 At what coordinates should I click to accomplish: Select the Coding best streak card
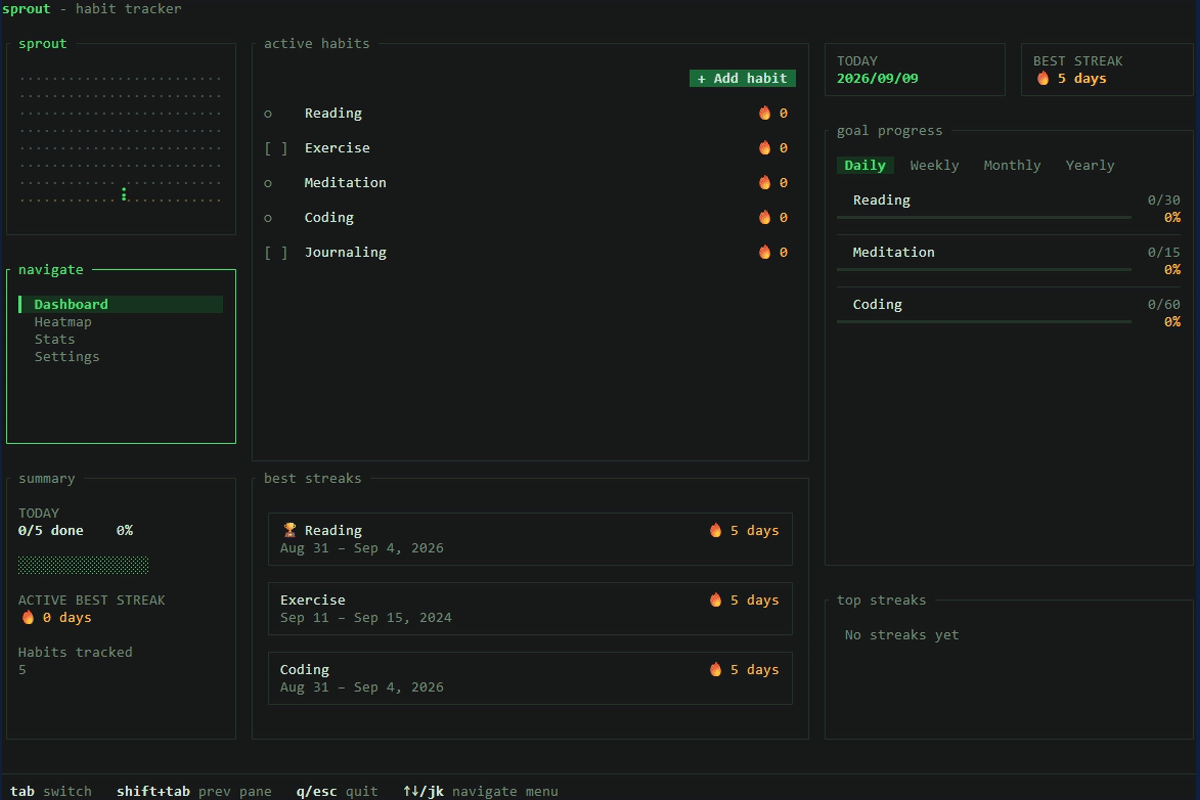point(530,678)
